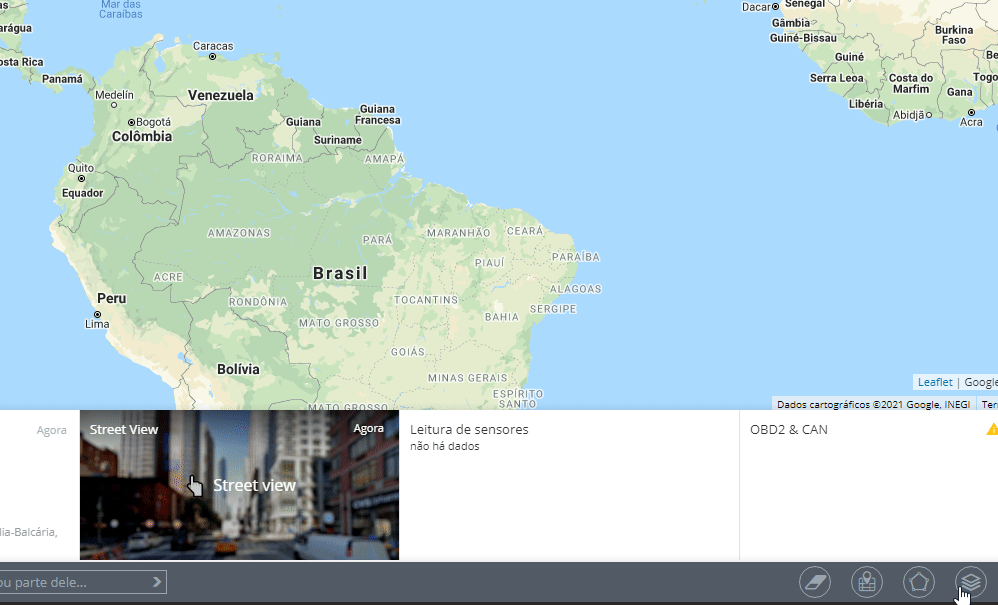Click the Brasil label on map
Image resolution: width=998 pixels, height=605 pixels.
pos(341,274)
